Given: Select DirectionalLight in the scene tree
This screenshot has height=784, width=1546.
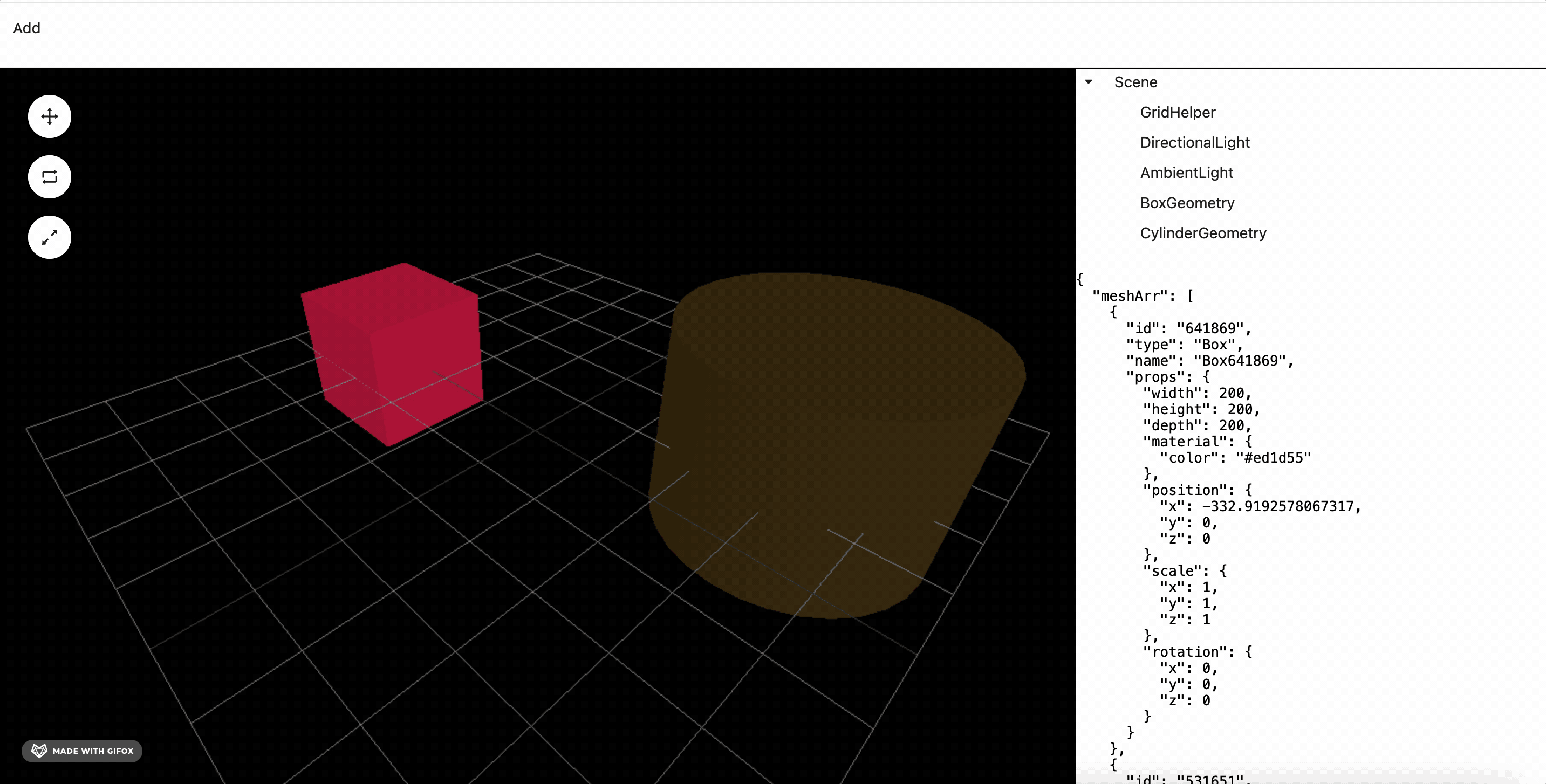Looking at the screenshot, I should point(1195,142).
